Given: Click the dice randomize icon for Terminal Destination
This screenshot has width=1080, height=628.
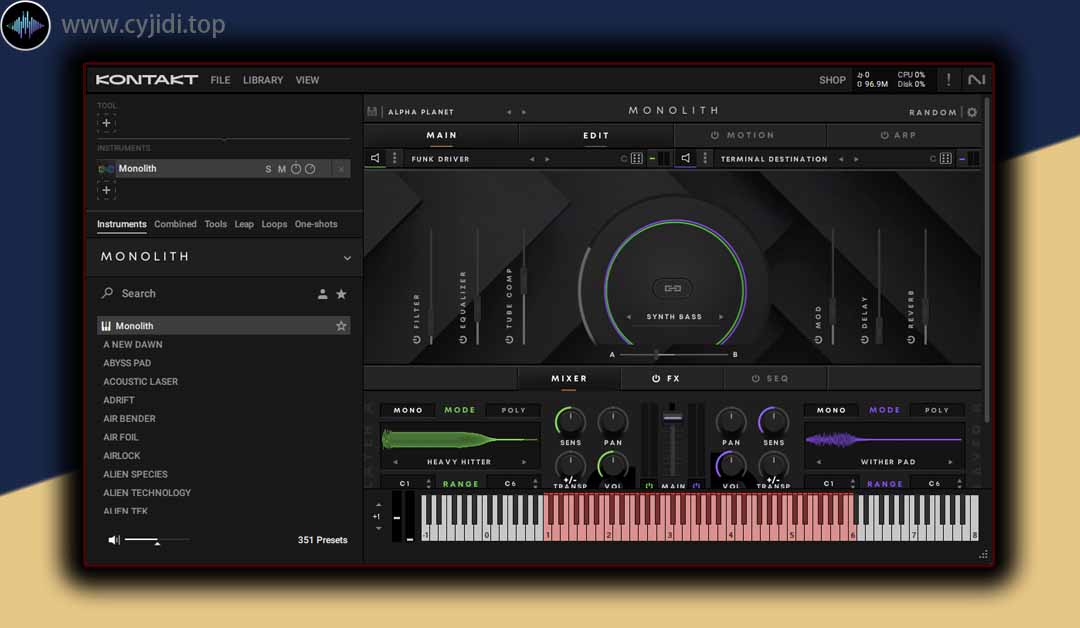Looking at the screenshot, I should pyautogui.click(x=946, y=158).
